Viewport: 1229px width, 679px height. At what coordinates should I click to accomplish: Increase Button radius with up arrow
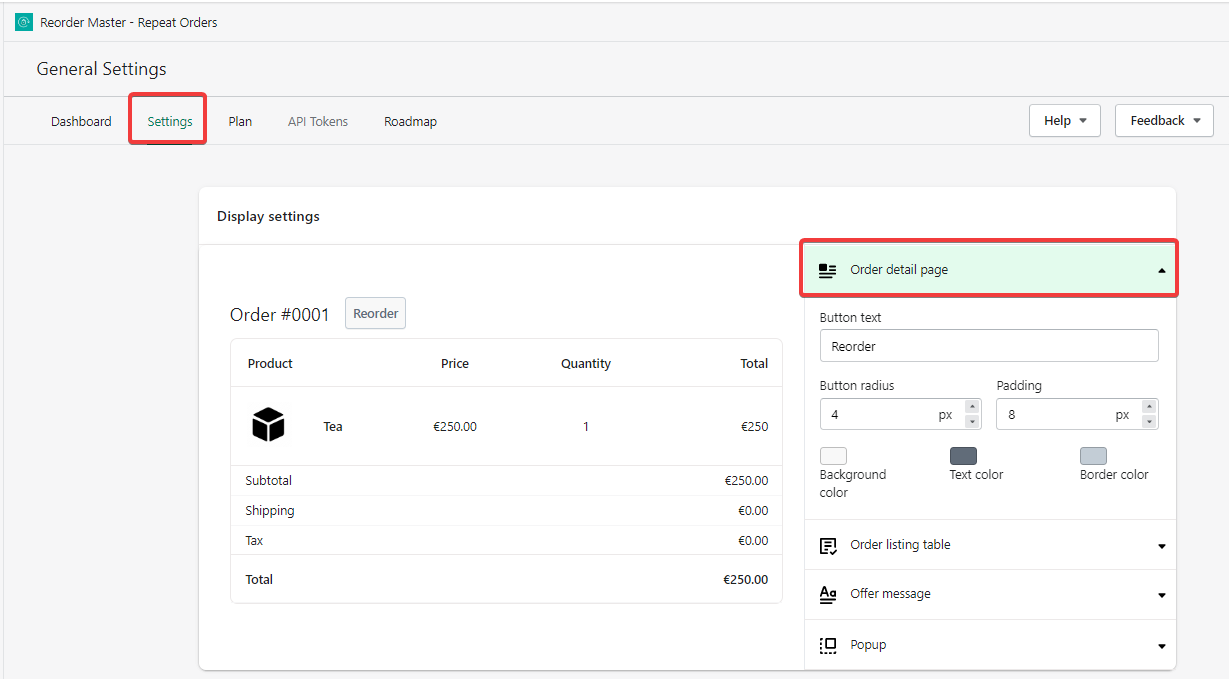click(972, 407)
